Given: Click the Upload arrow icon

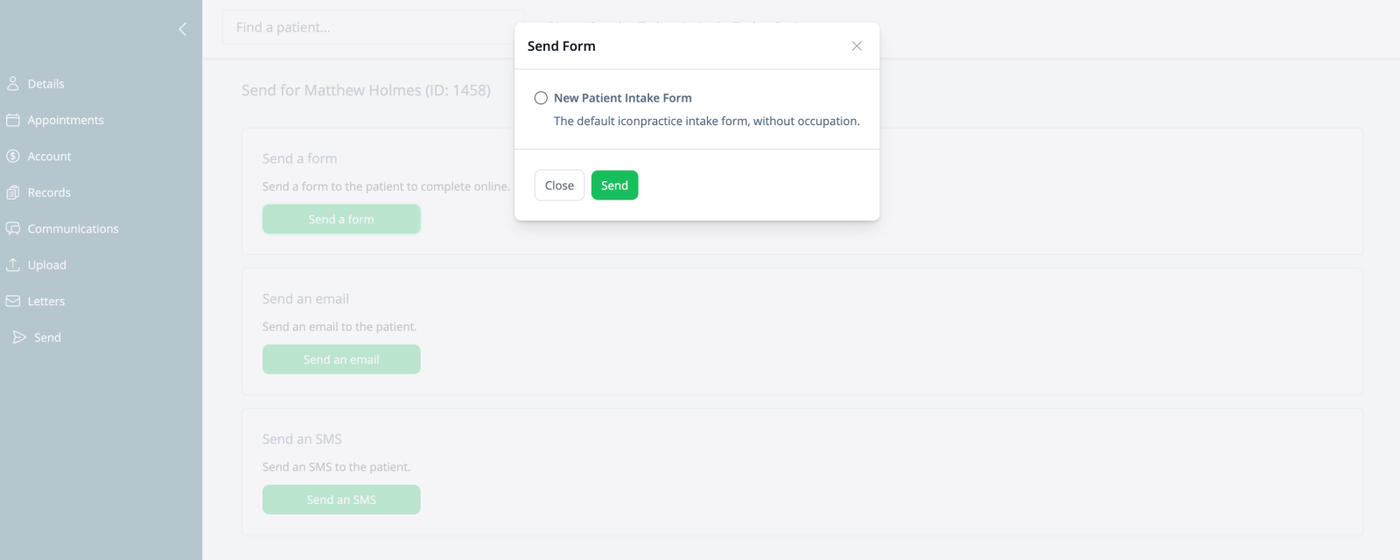Looking at the screenshot, I should point(13,265).
